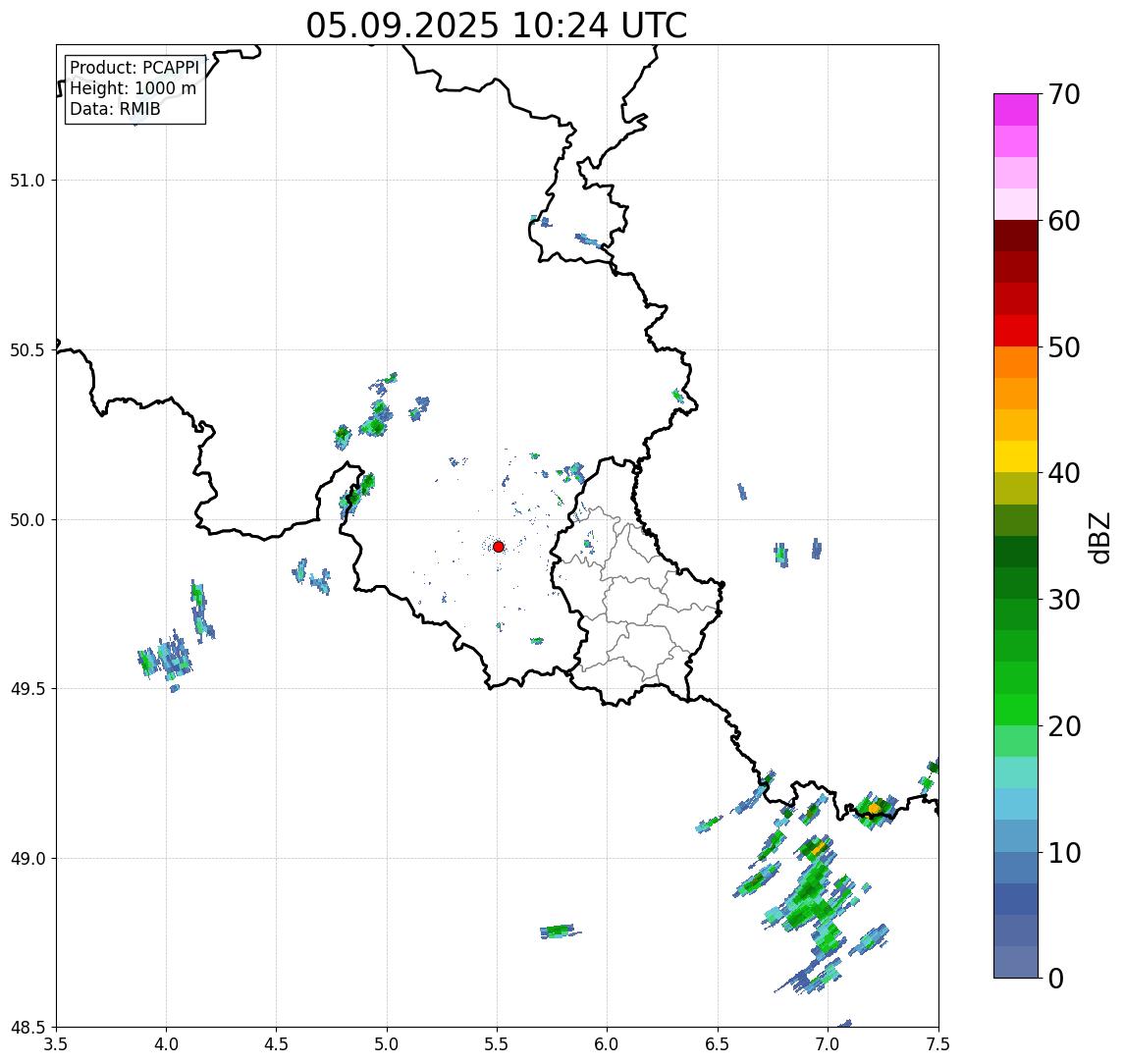The width and height of the screenshot is (1124, 1064).
Task: Click the dark red swatch below colorbar 60
Action: coord(1016,236)
